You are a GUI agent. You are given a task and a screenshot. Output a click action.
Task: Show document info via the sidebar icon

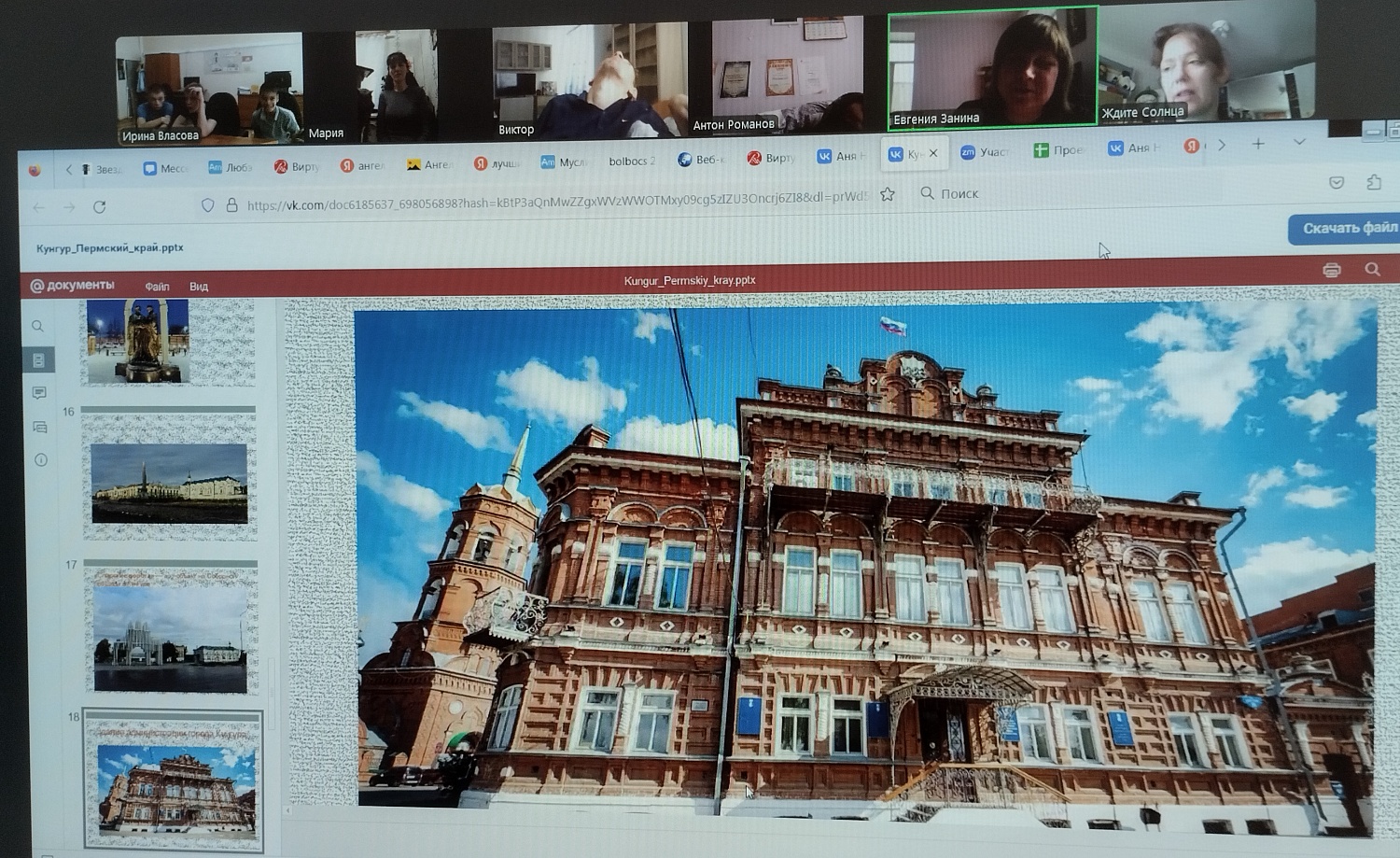click(x=40, y=460)
